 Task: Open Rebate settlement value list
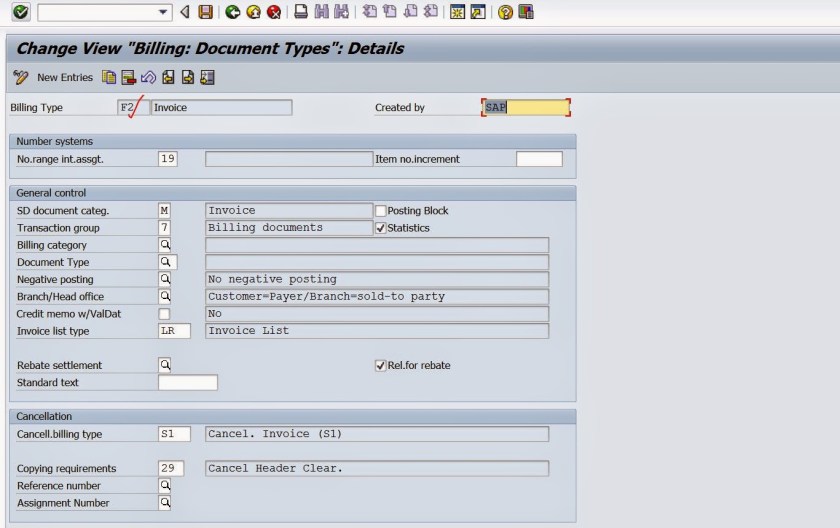click(165, 366)
